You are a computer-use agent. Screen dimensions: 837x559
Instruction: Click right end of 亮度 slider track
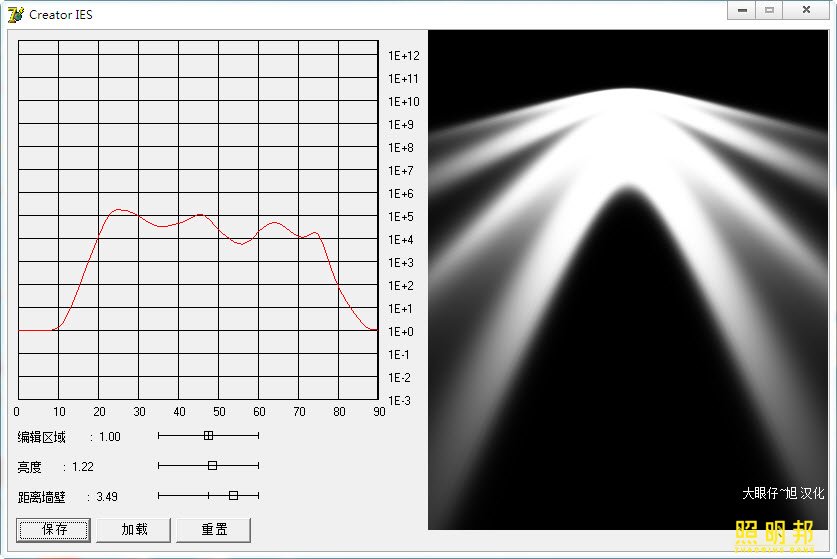258,465
